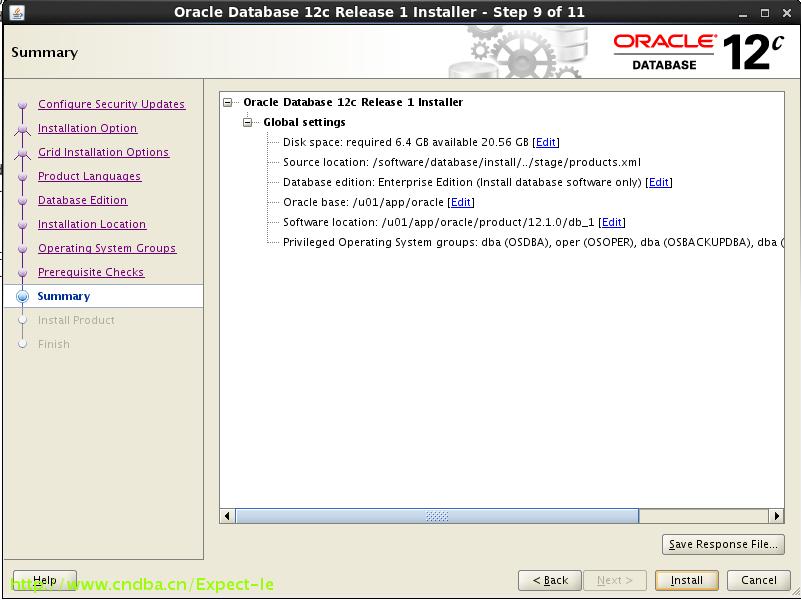Click Edit link for Oracle base
The image size is (801, 600).
[461, 202]
